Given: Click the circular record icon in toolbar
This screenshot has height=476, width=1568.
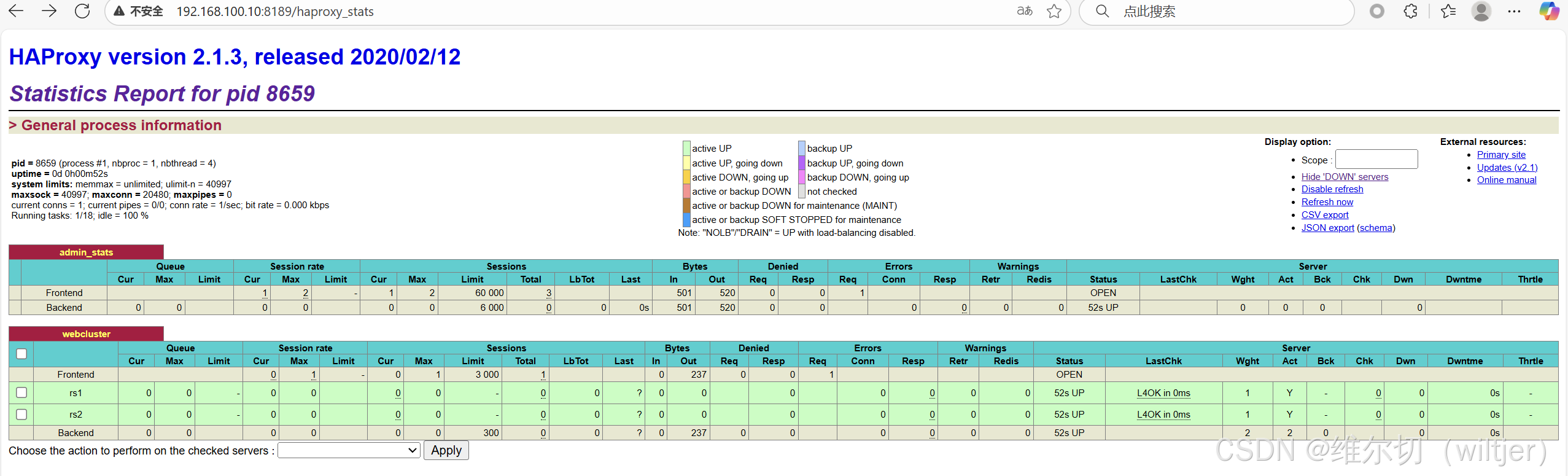Looking at the screenshot, I should (1377, 11).
